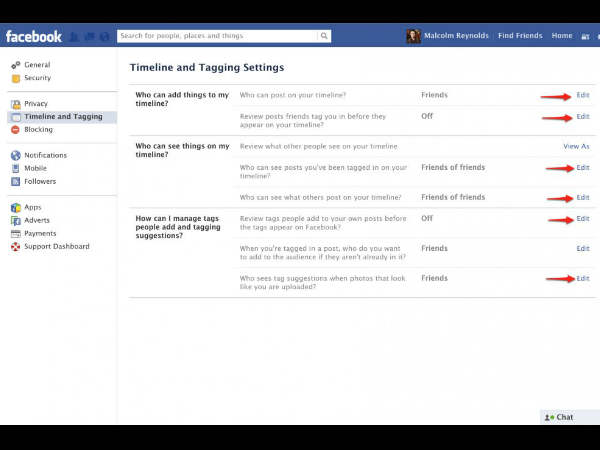Edit who can see what others post
This screenshot has width=600, height=450.
[x=583, y=197]
